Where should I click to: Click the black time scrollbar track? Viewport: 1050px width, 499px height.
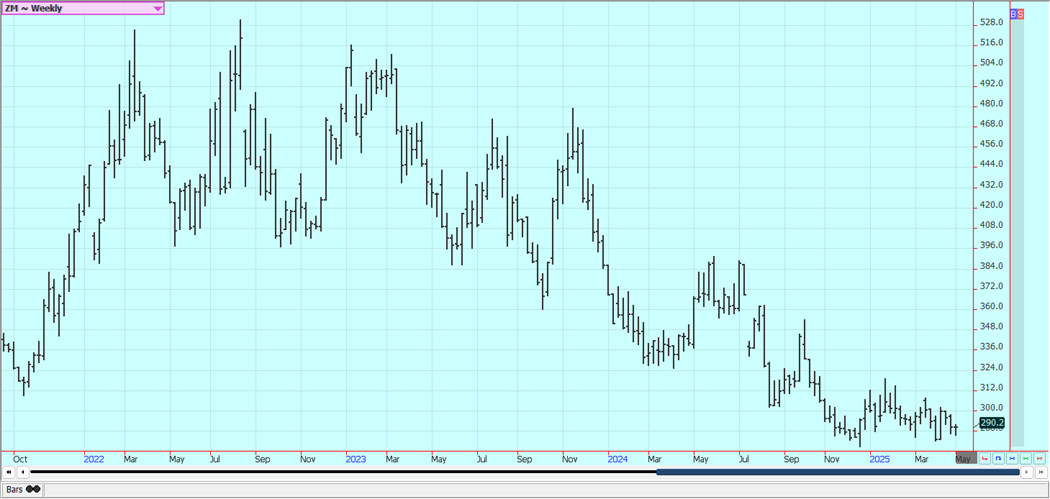click(344, 472)
